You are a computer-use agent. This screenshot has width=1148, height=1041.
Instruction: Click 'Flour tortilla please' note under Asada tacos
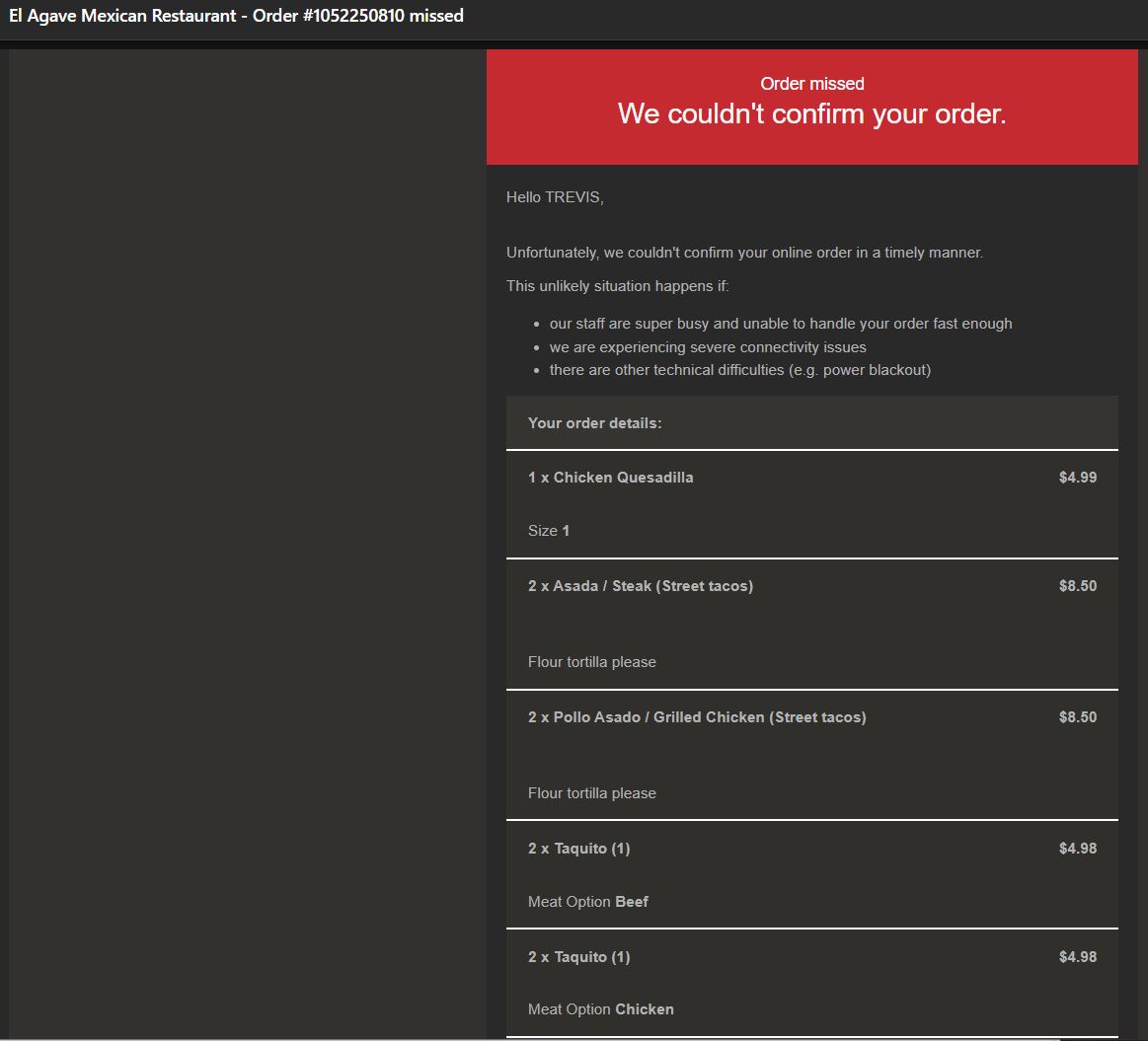click(x=591, y=662)
